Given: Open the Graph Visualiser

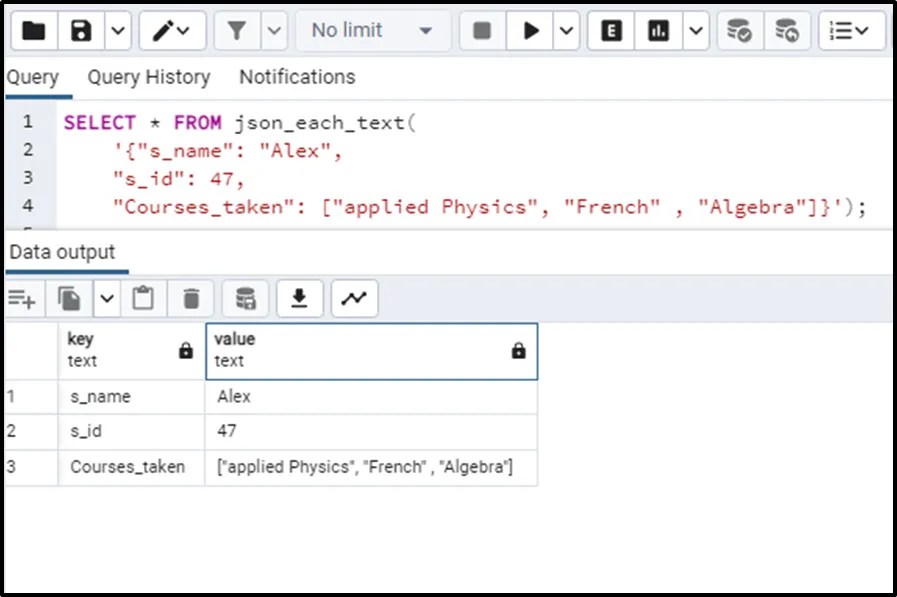Looking at the screenshot, I should (x=354, y=298).
